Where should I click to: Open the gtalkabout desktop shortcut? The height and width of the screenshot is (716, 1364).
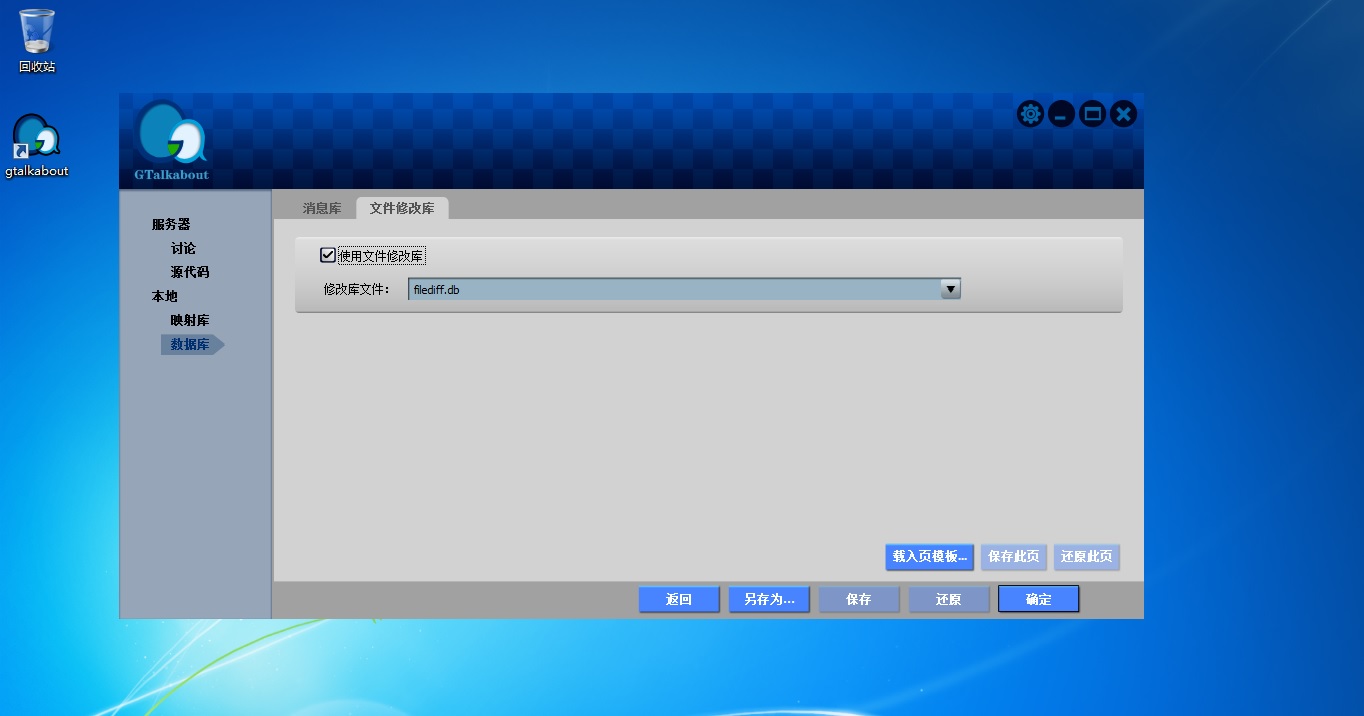click(37, 146)
